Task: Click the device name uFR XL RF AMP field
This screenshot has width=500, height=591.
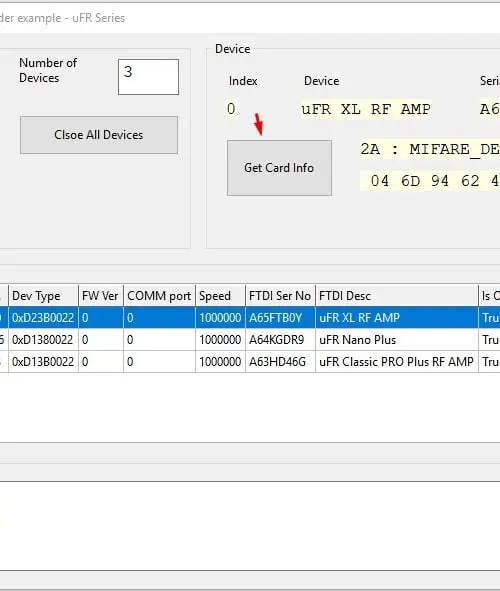Action: click(x=366, y=109)
